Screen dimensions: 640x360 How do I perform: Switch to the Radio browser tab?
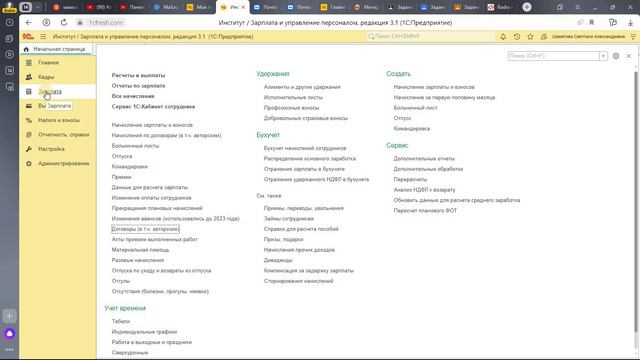(x=500, y=7)
